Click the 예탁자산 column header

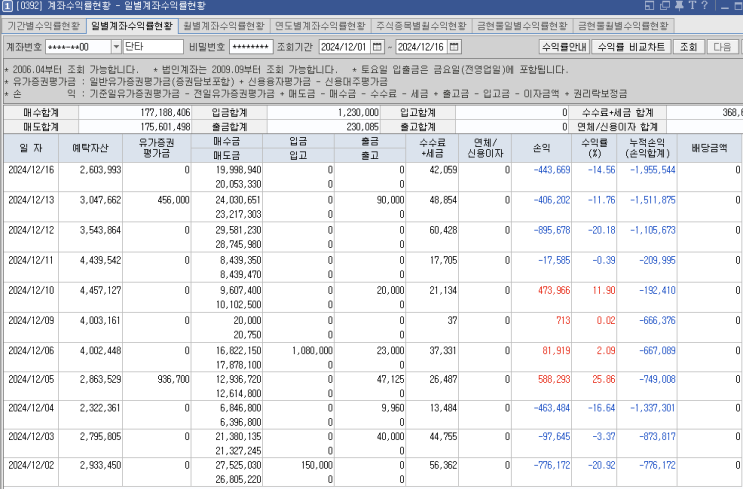tap(90, 148)
